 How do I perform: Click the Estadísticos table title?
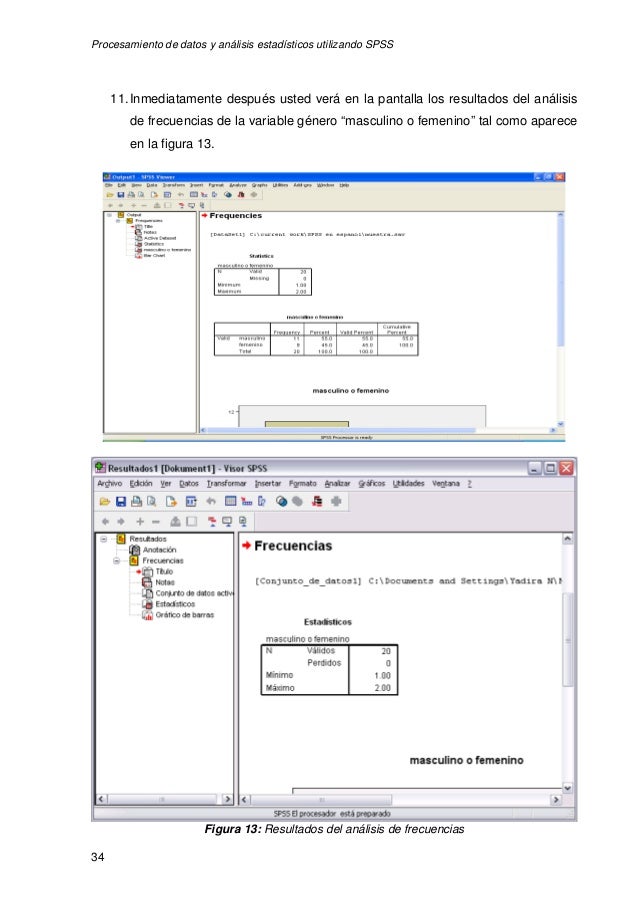coord(328,622)
